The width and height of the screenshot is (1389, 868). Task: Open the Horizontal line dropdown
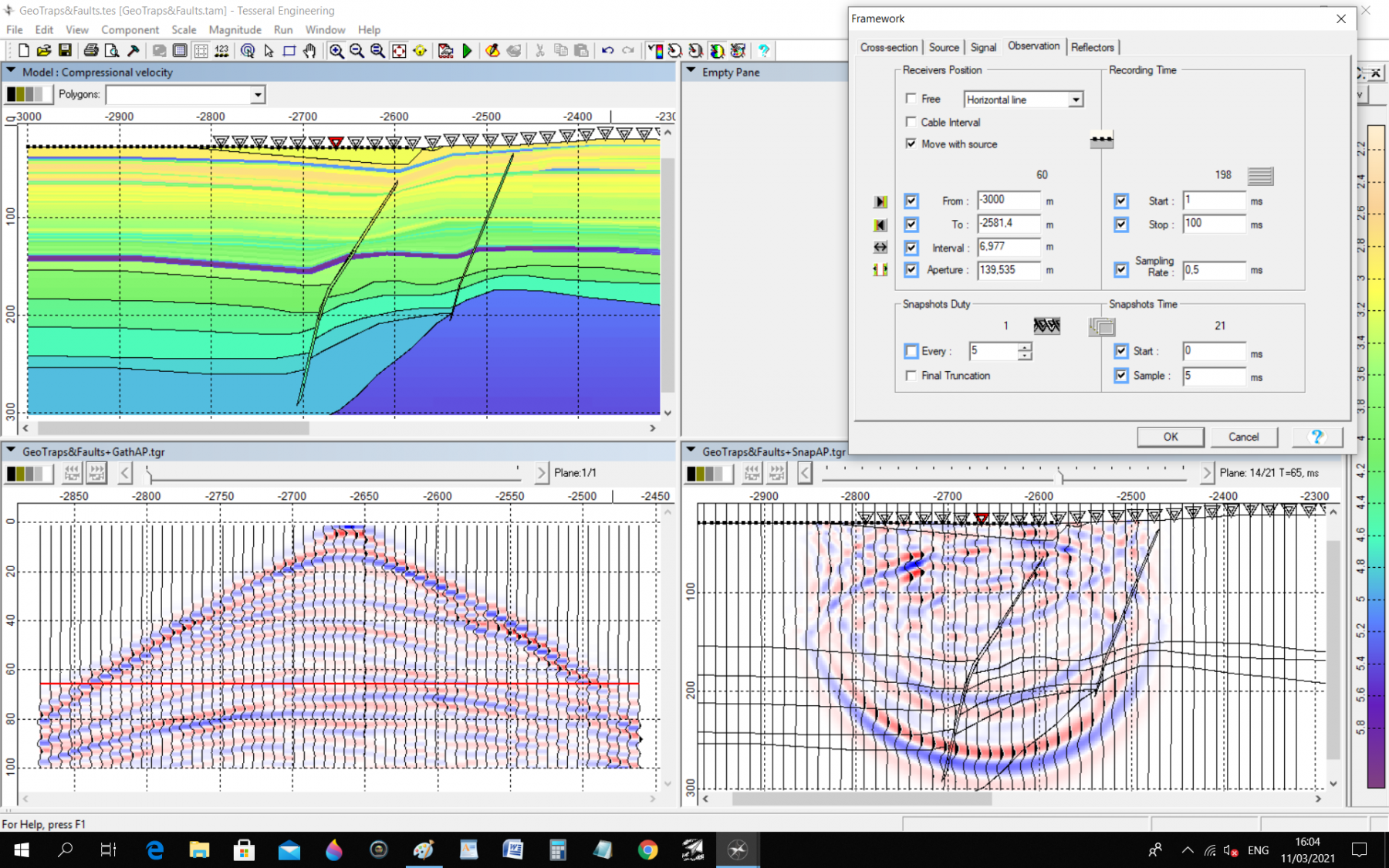[x=1075, y=100]
